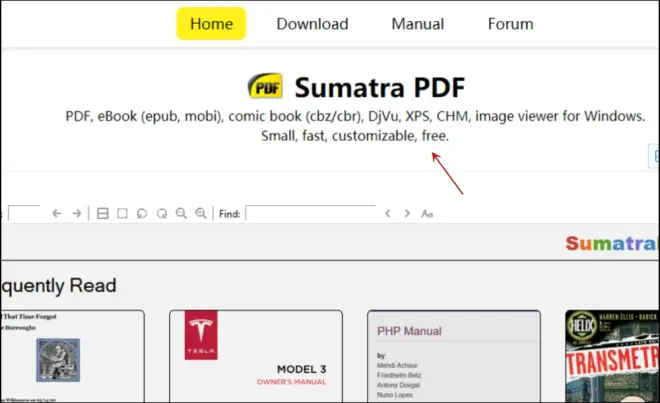Click the Find text input field

click(x=309, y=213)
